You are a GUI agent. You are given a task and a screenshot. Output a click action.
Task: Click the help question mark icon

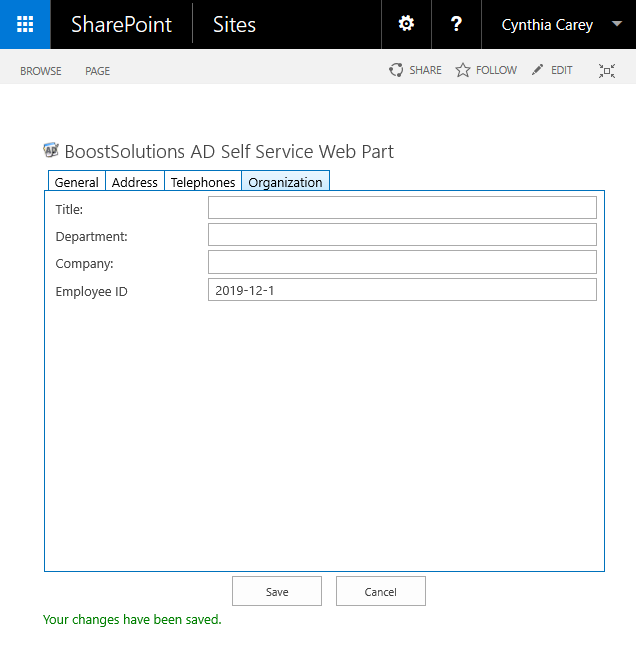point(456,24)
